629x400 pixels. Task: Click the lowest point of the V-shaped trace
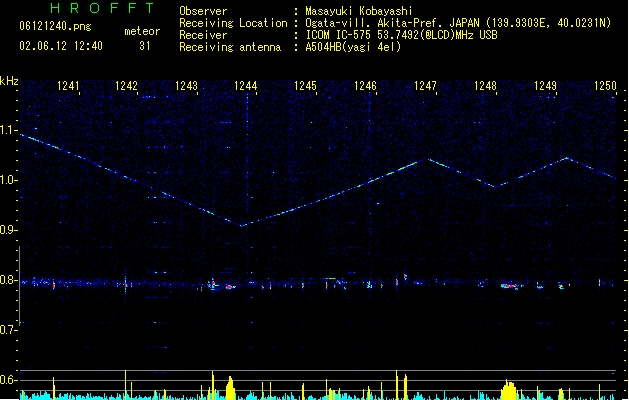[x=242, y=226]
